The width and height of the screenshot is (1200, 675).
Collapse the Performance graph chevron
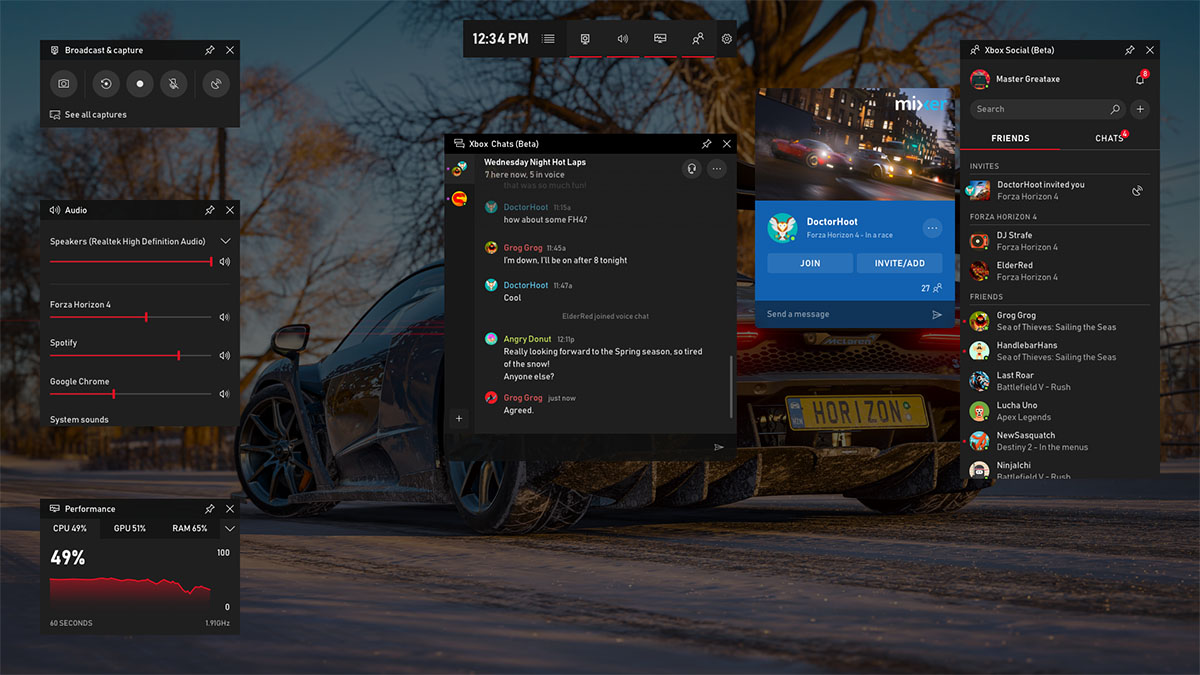pos(229,528)
